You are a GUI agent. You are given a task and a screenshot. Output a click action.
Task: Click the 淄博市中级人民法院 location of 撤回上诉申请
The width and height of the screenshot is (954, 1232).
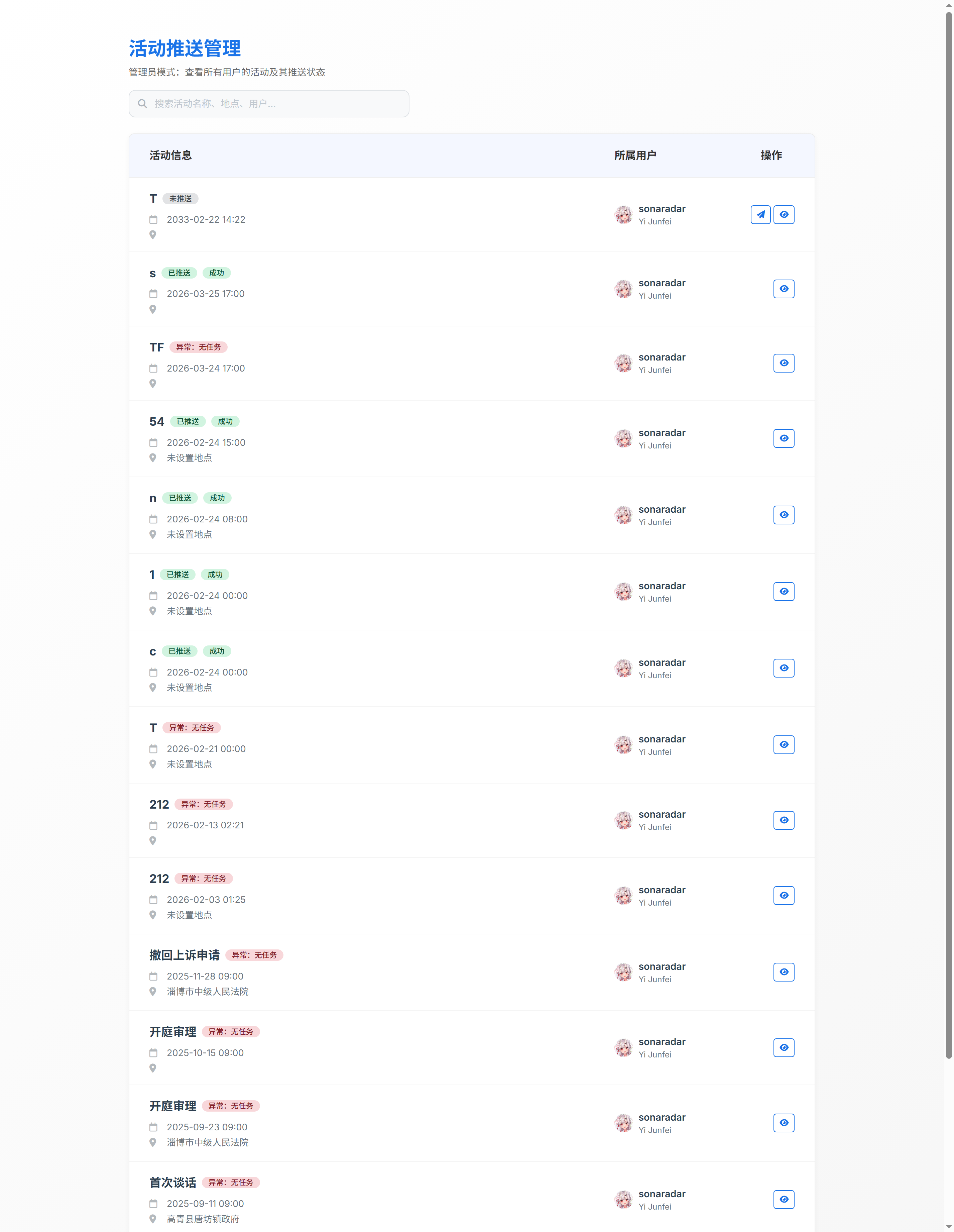click(x=208, y=991)
